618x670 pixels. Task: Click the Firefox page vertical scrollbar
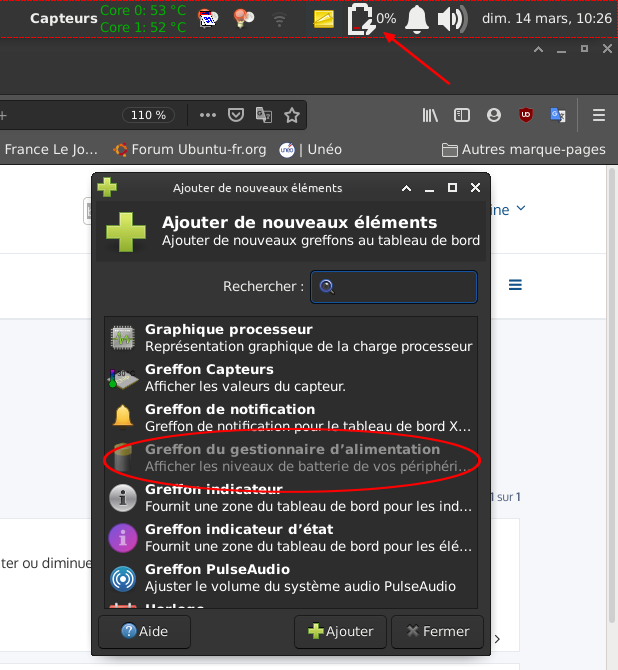[x=612, y=397]
